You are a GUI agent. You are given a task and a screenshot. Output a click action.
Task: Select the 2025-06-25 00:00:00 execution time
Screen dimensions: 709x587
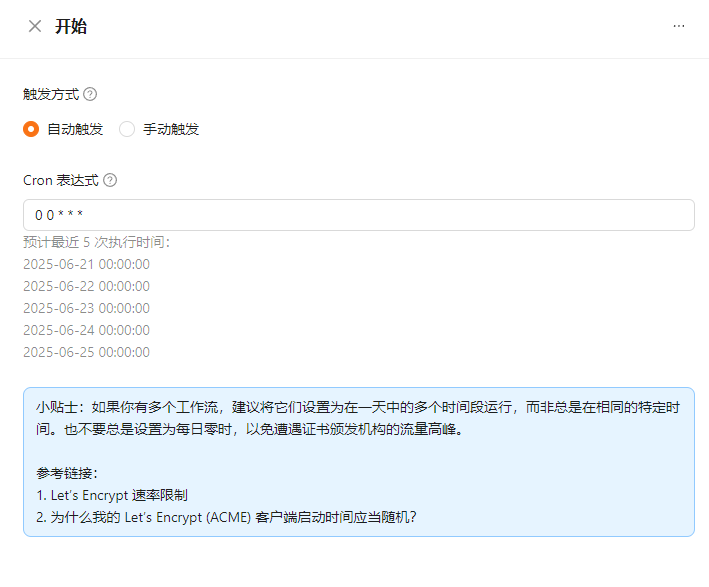point(86,352)
